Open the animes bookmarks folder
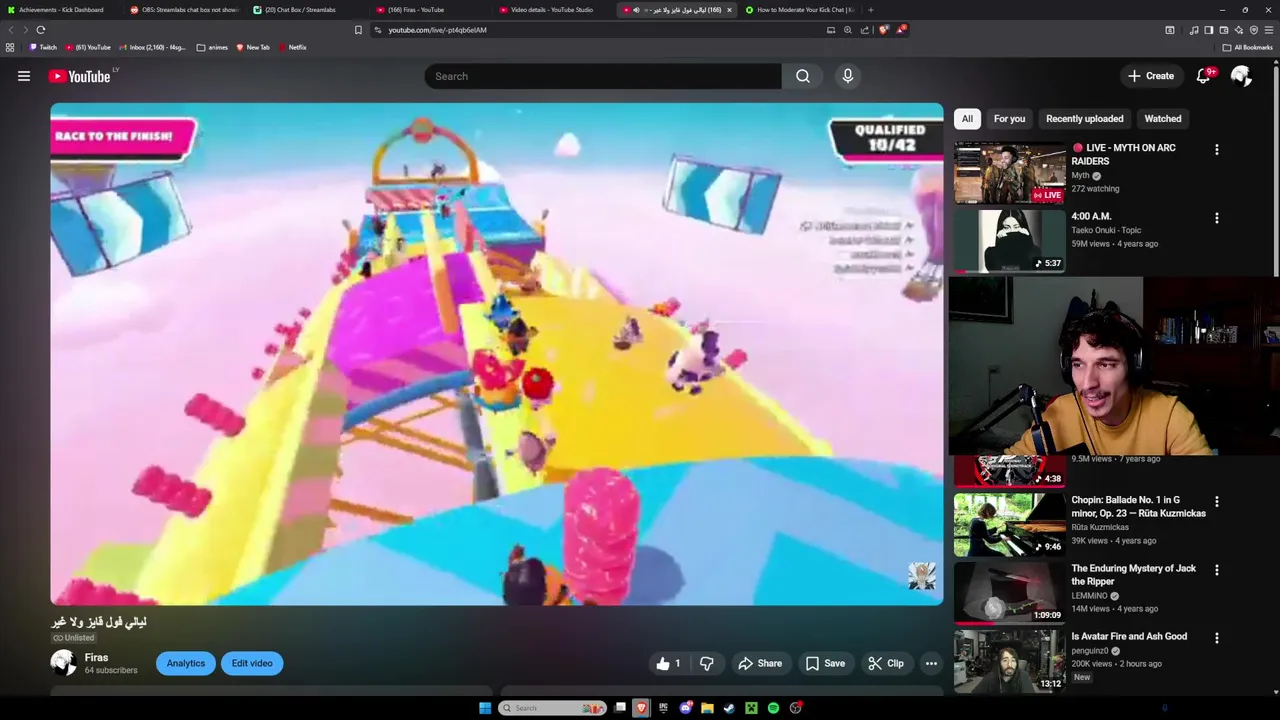This screenshot has height=720, width=1280. click(x=212, y=47)
